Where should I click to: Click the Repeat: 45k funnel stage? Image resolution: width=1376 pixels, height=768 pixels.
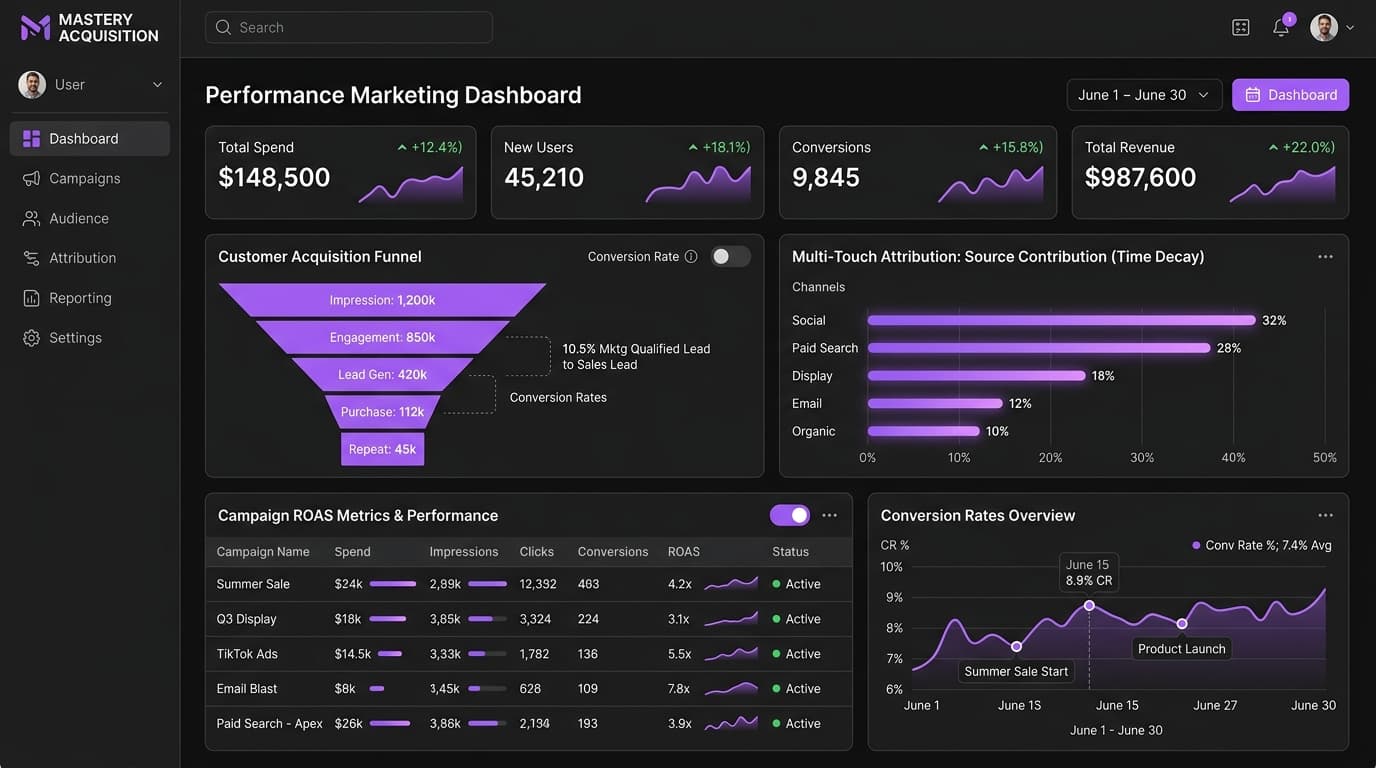tap(382, 449)
